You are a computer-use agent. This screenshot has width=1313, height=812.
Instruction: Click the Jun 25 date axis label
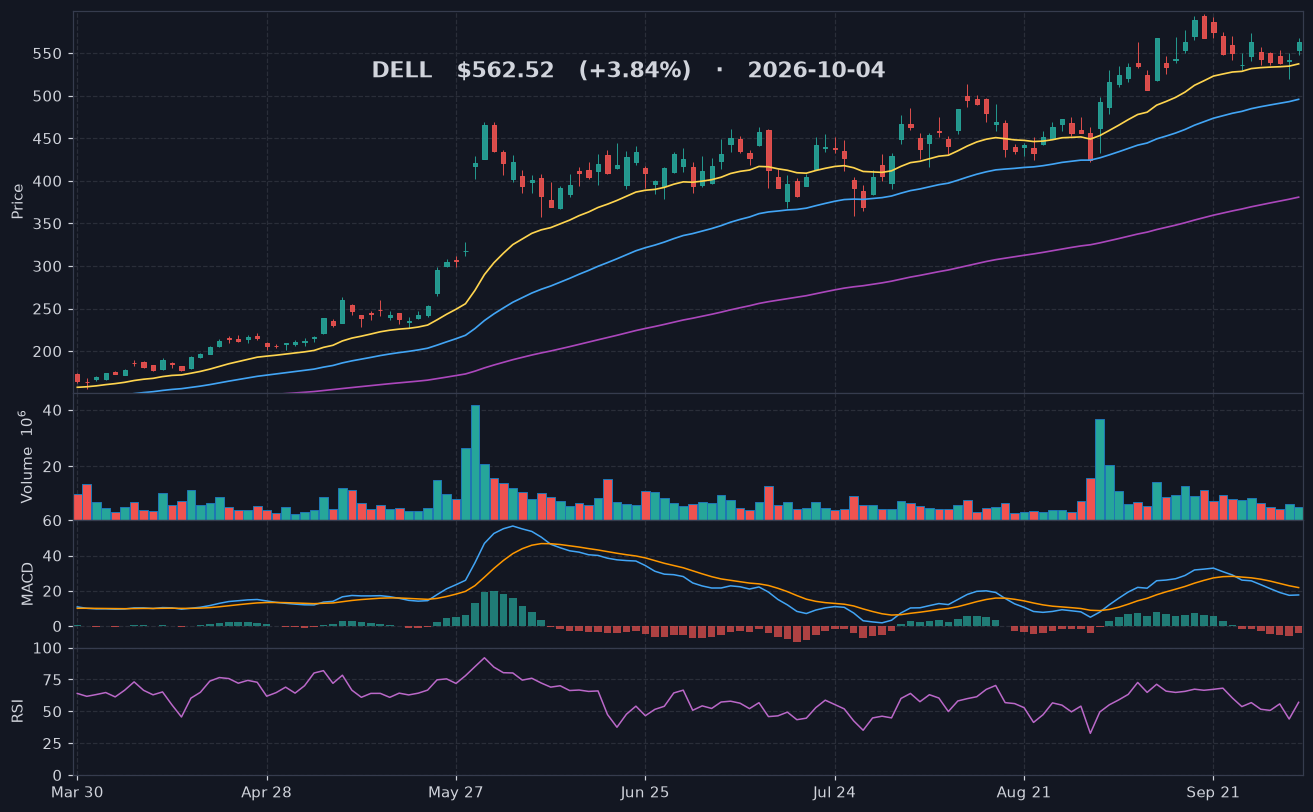pos(645,792)
